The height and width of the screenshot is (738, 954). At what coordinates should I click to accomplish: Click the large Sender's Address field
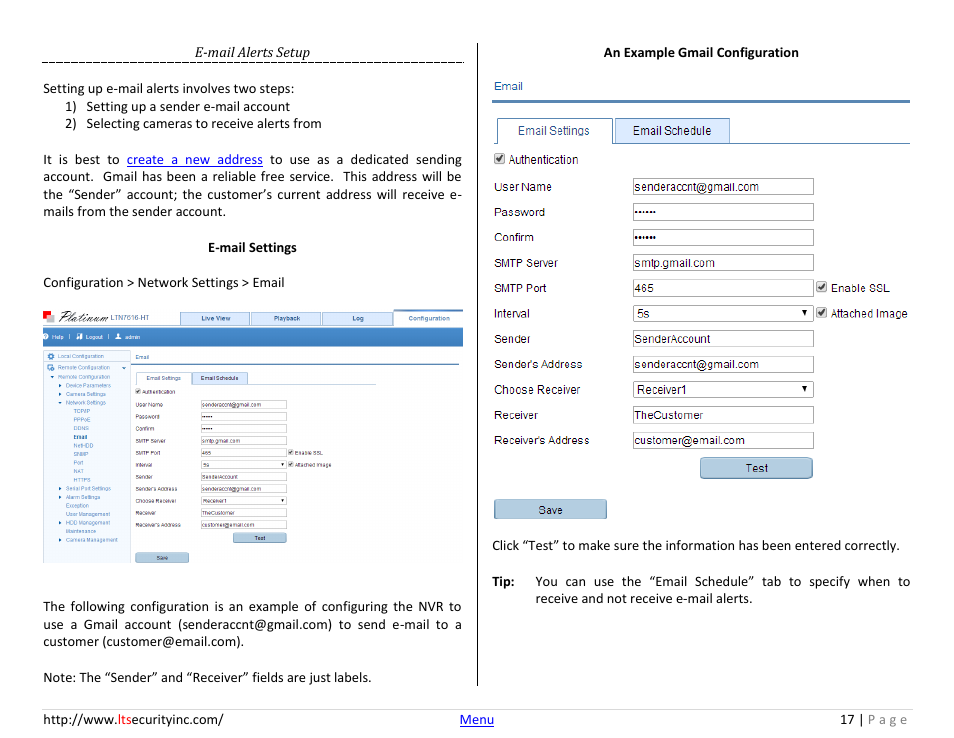[723, 364]
